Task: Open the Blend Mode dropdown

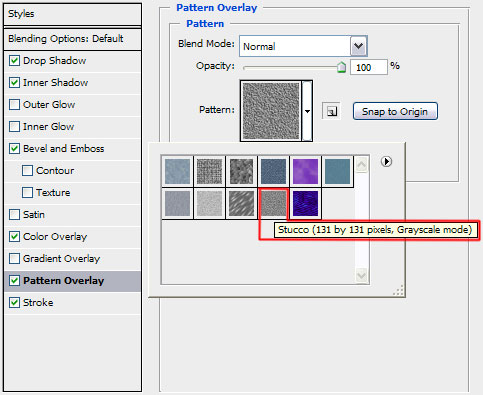Action: (x=358, y=46)
